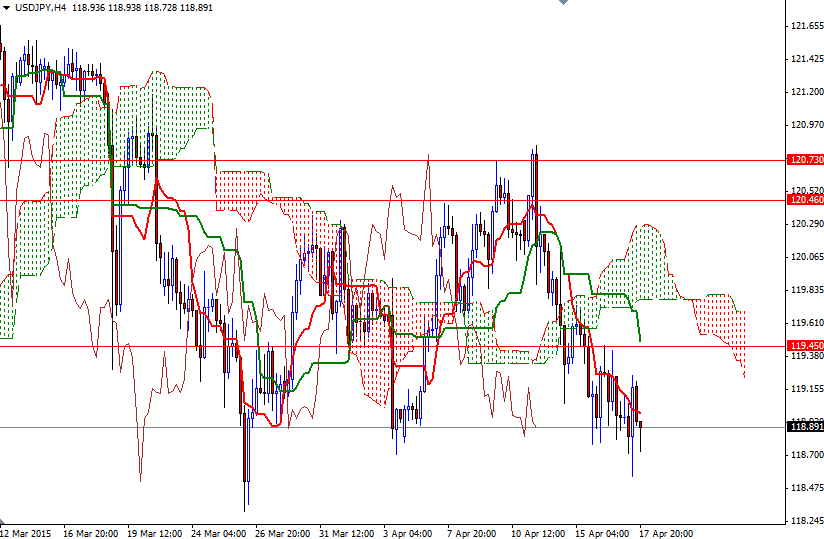Click price axis value 118.475
The image size is (824, 539).
click(x=807, y=488)
